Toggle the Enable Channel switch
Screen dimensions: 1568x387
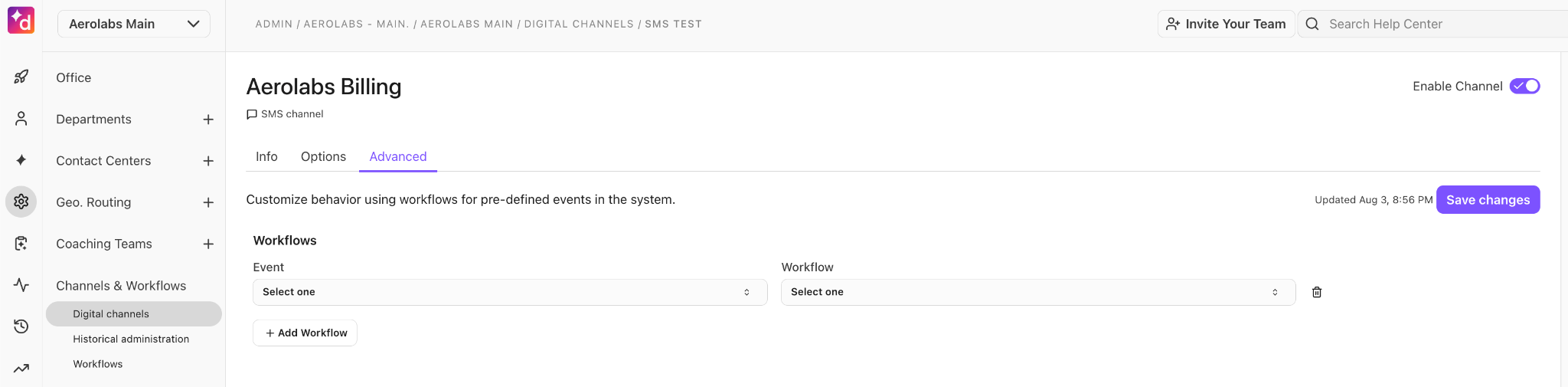point(1524,86)
